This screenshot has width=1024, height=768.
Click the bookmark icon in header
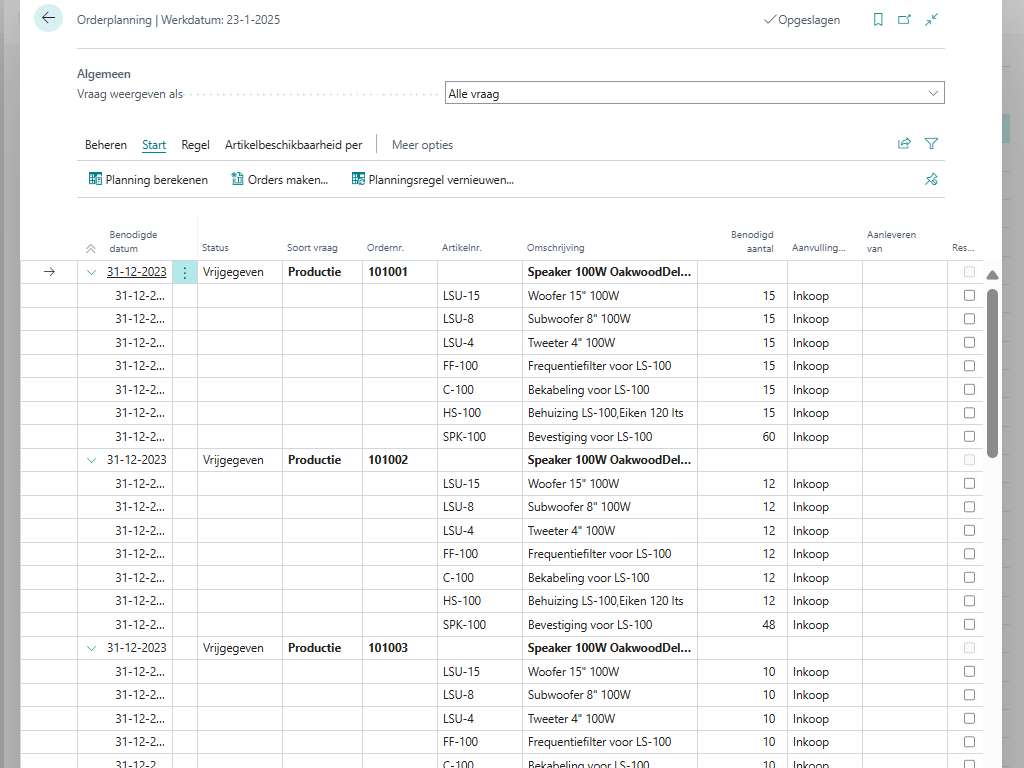point(878,19)
